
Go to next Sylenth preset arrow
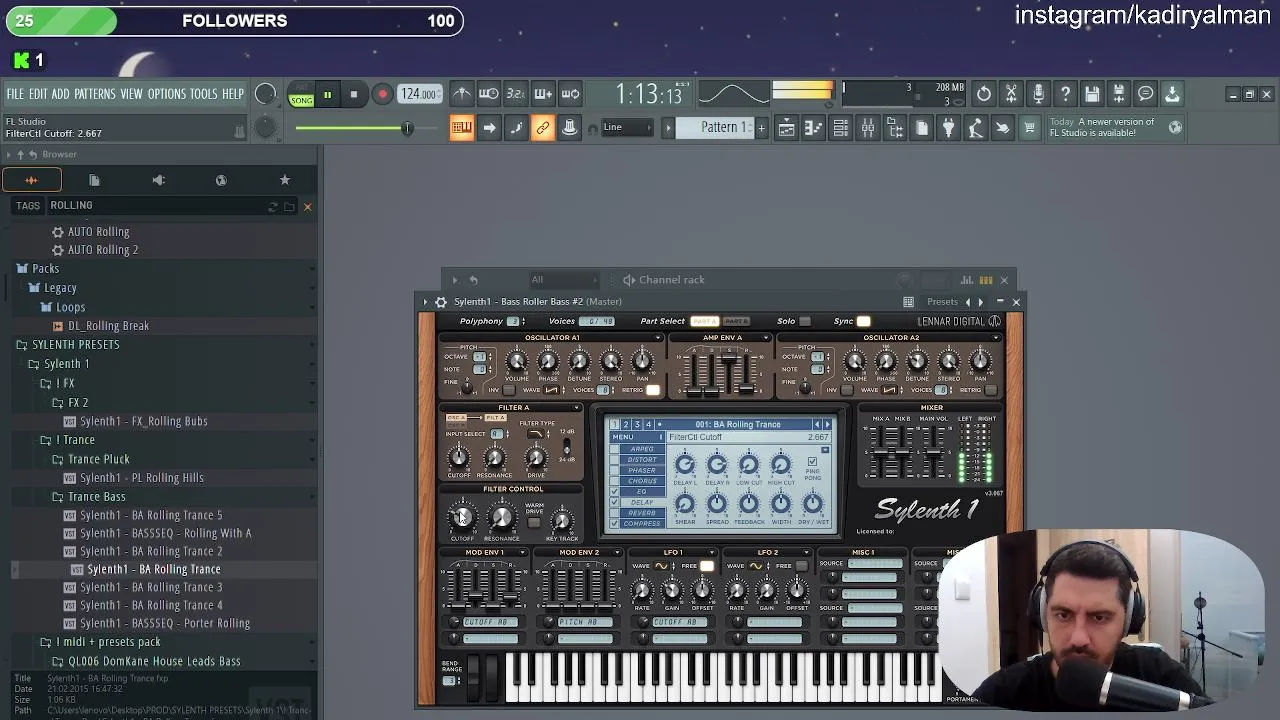(x=827, y=425)
